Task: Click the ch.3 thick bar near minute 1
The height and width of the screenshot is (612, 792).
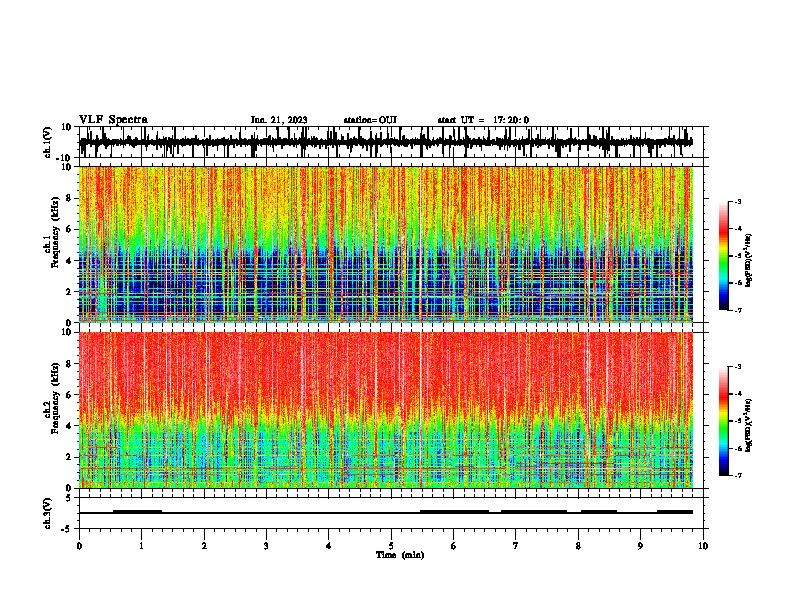Action: coord(137,512)
